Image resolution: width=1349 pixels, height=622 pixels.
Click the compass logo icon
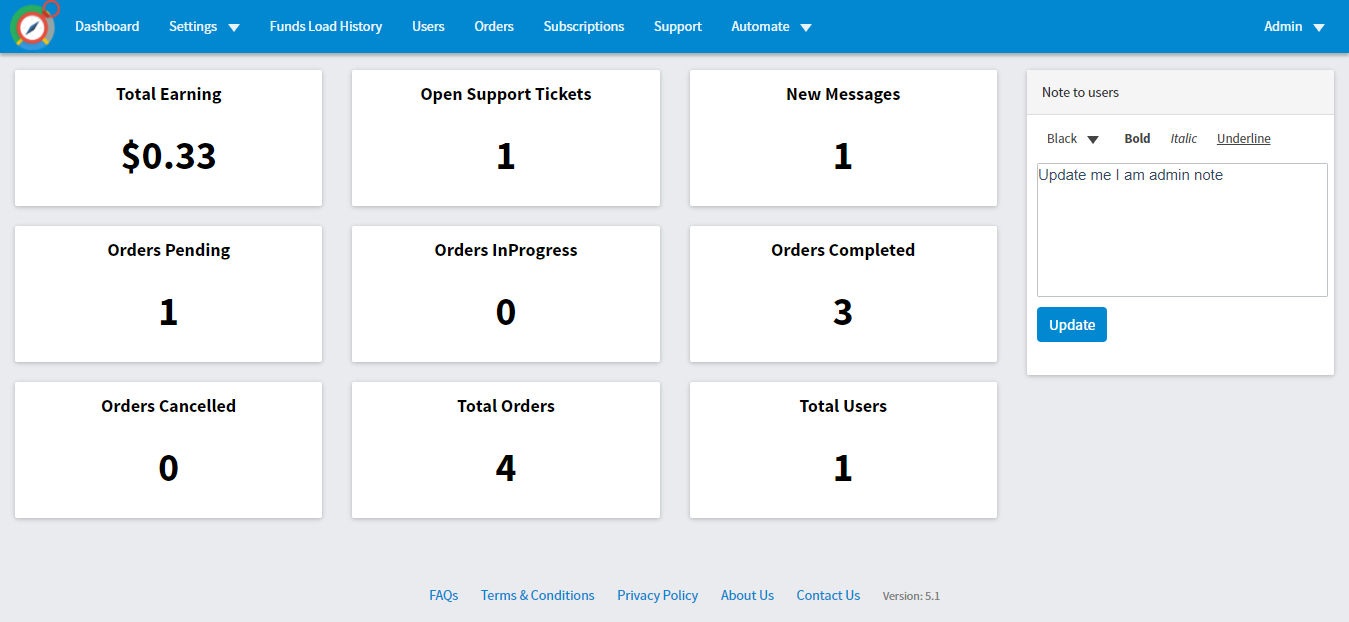[33, 27]
